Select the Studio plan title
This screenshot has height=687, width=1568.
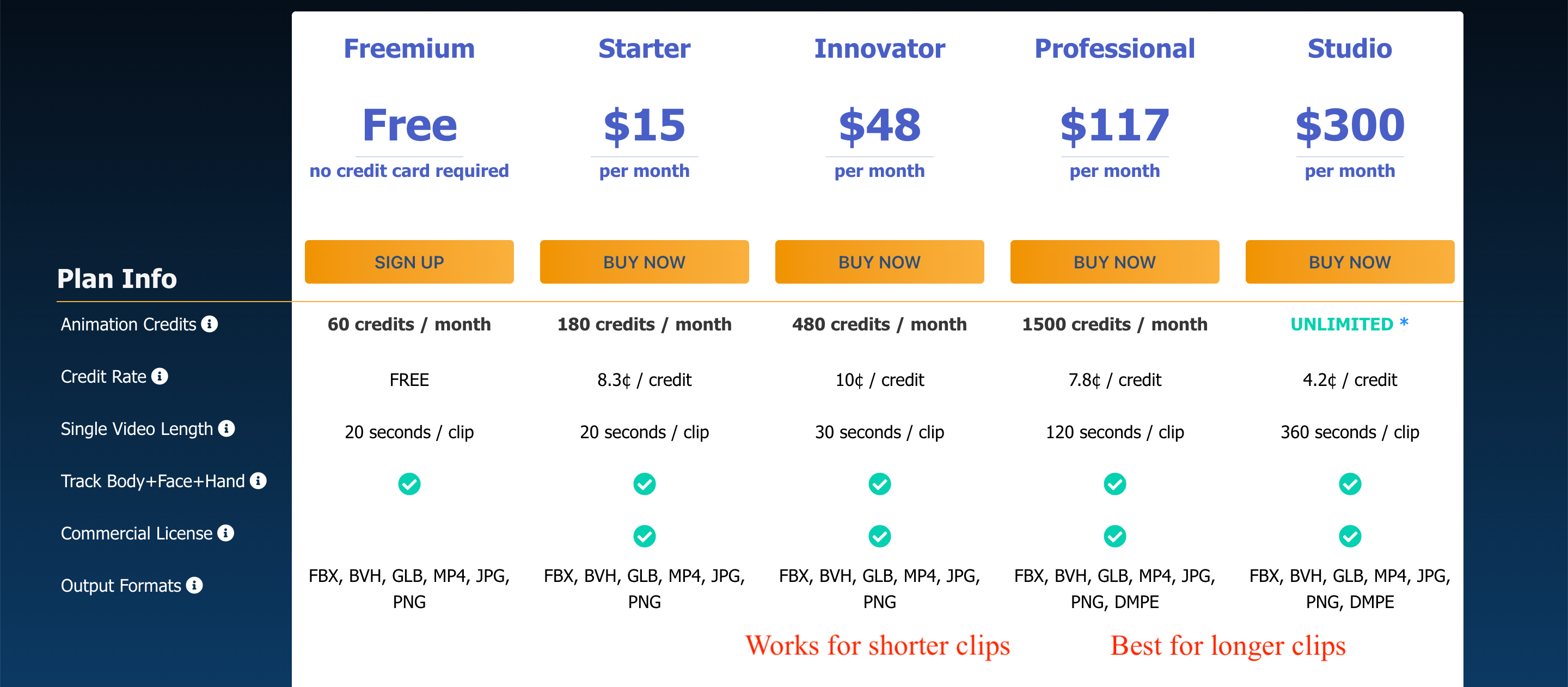pos(1350,48)
